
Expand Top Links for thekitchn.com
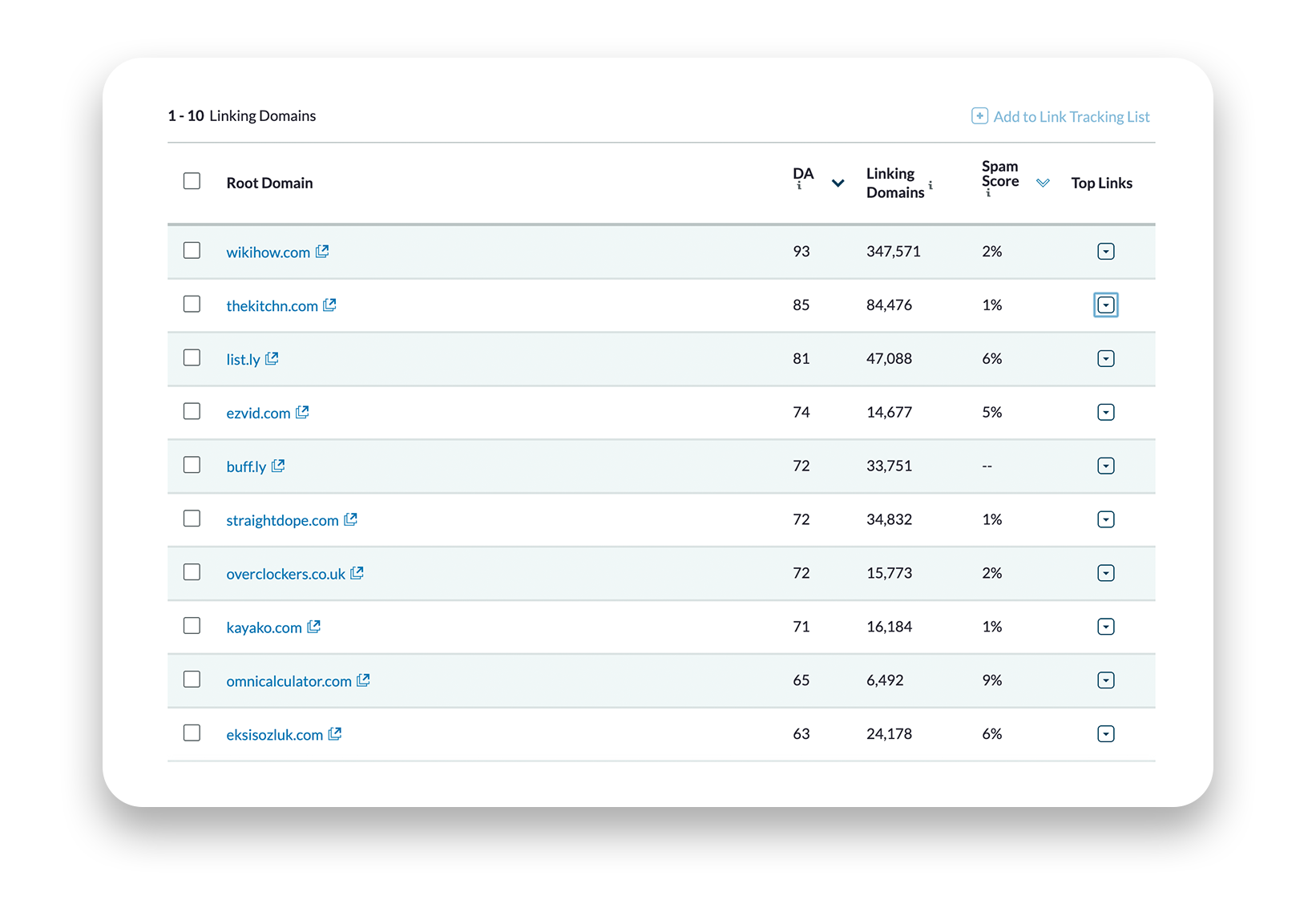[1106, 305]
